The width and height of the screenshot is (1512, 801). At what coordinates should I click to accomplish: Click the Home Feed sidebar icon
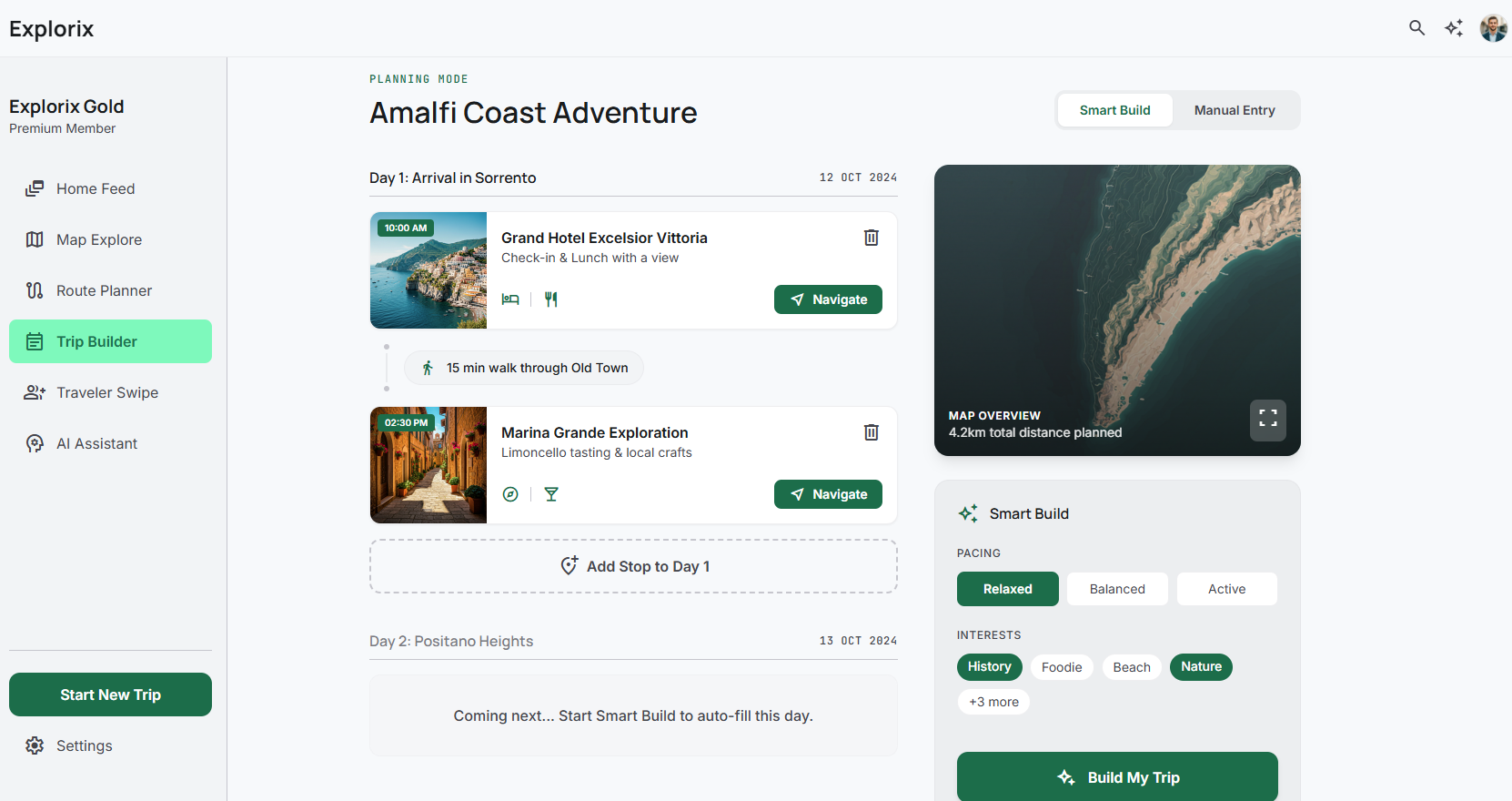pos(35,188)
